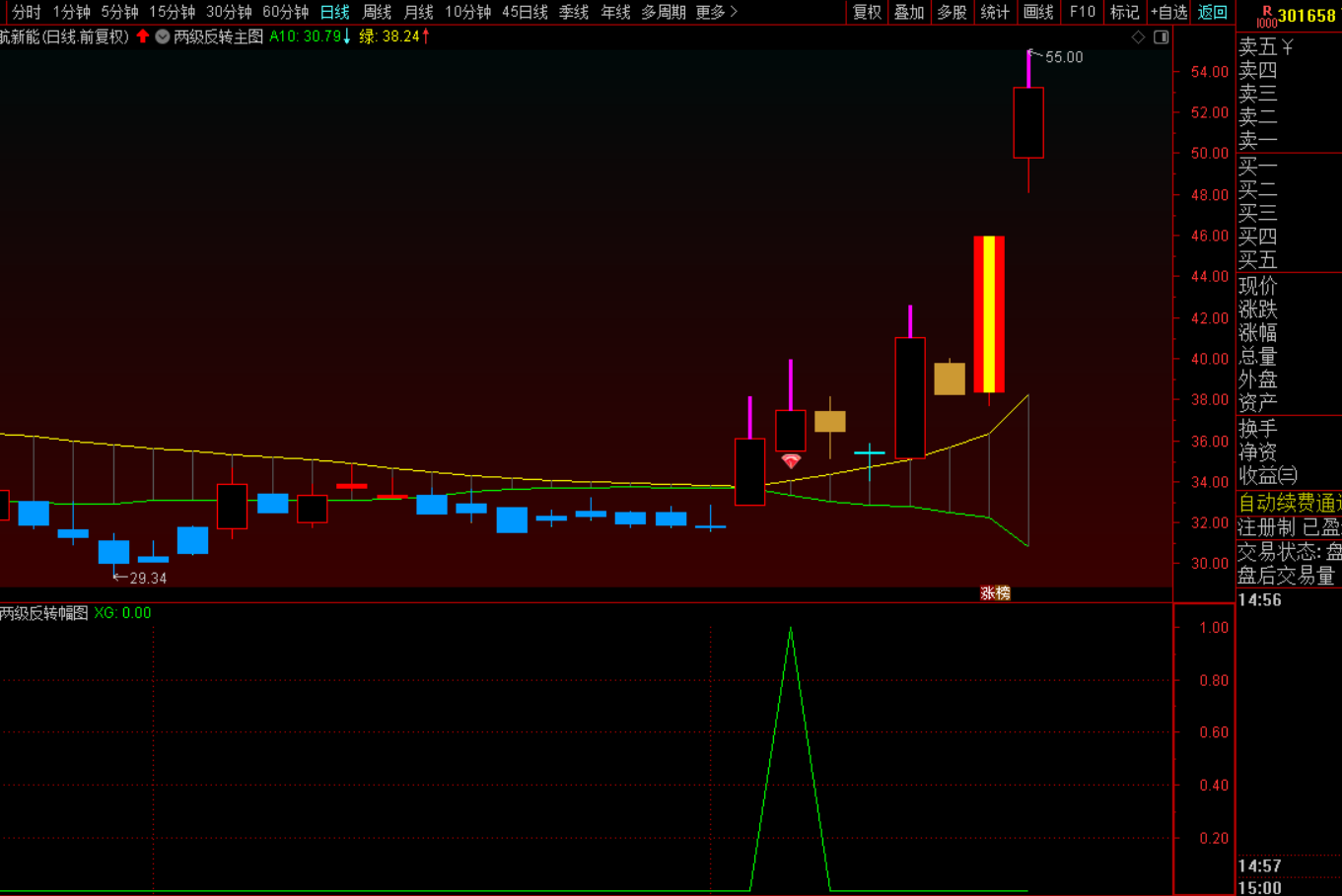Toggle the side panel layout icon
This screenshot has width=1342, height=896.
click(1162, 37)
